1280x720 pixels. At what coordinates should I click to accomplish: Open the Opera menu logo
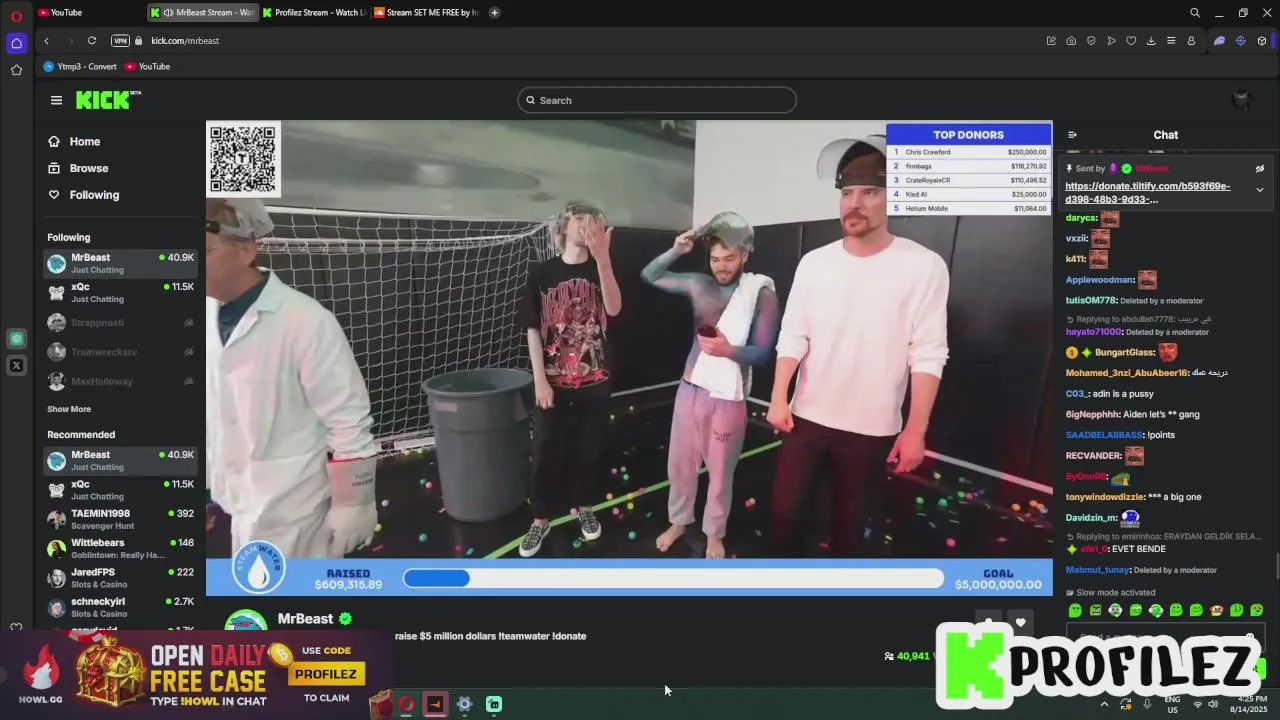click(x=16, y=15)
